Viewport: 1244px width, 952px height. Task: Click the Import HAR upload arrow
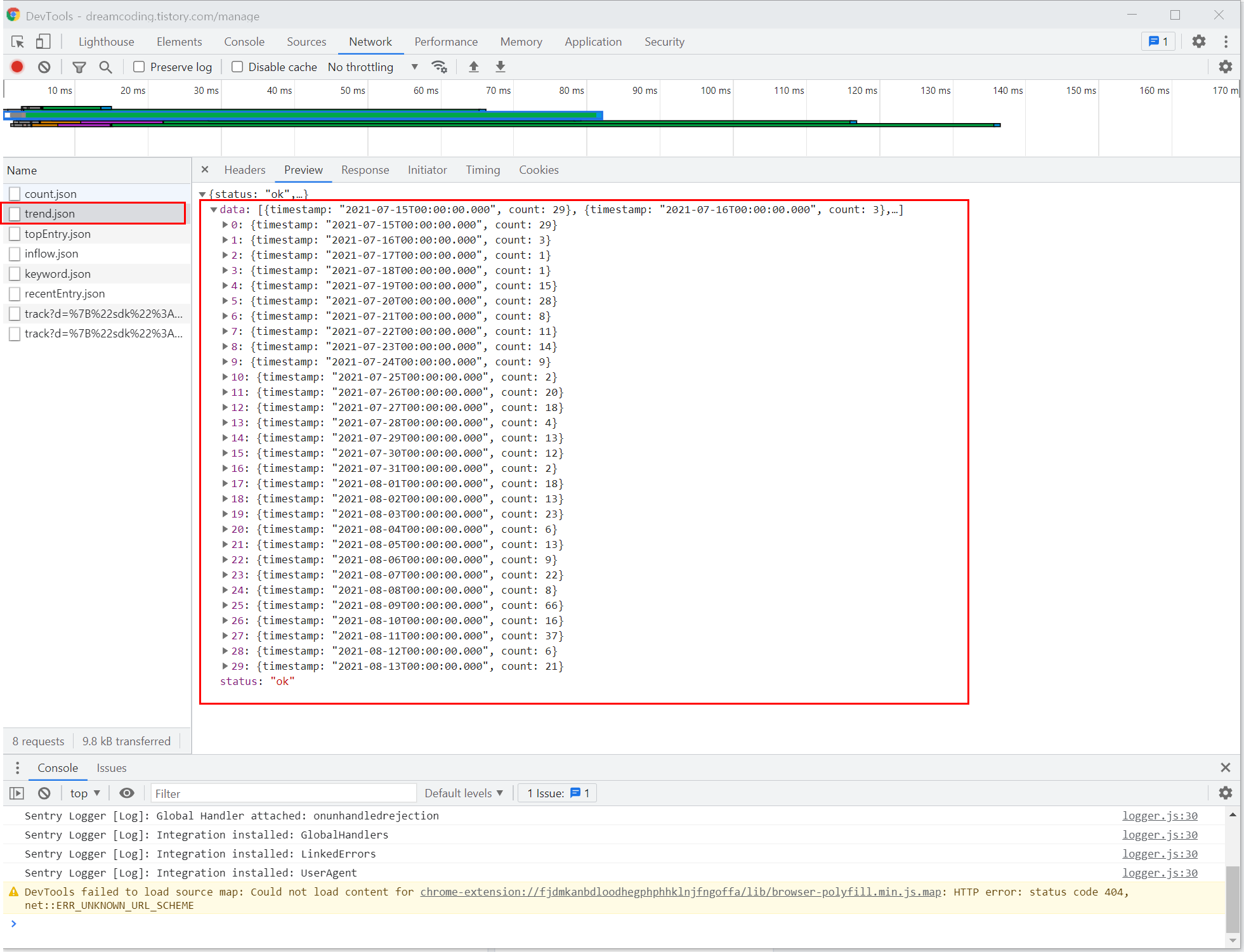[x=473, y=67]
